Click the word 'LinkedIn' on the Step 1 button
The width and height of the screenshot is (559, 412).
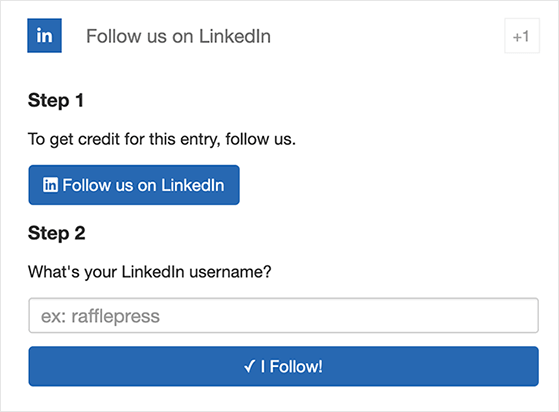pos(193,185)
